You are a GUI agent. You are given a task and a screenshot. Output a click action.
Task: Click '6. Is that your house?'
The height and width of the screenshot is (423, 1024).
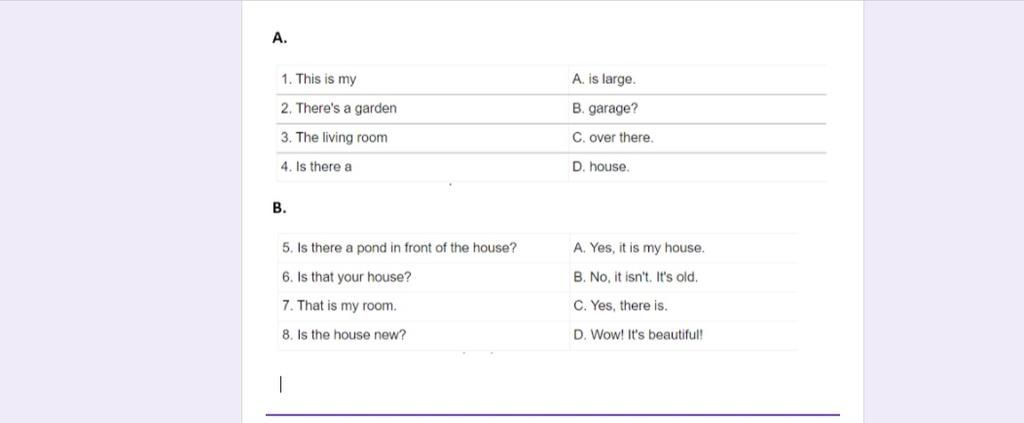[x=347, y=277]
